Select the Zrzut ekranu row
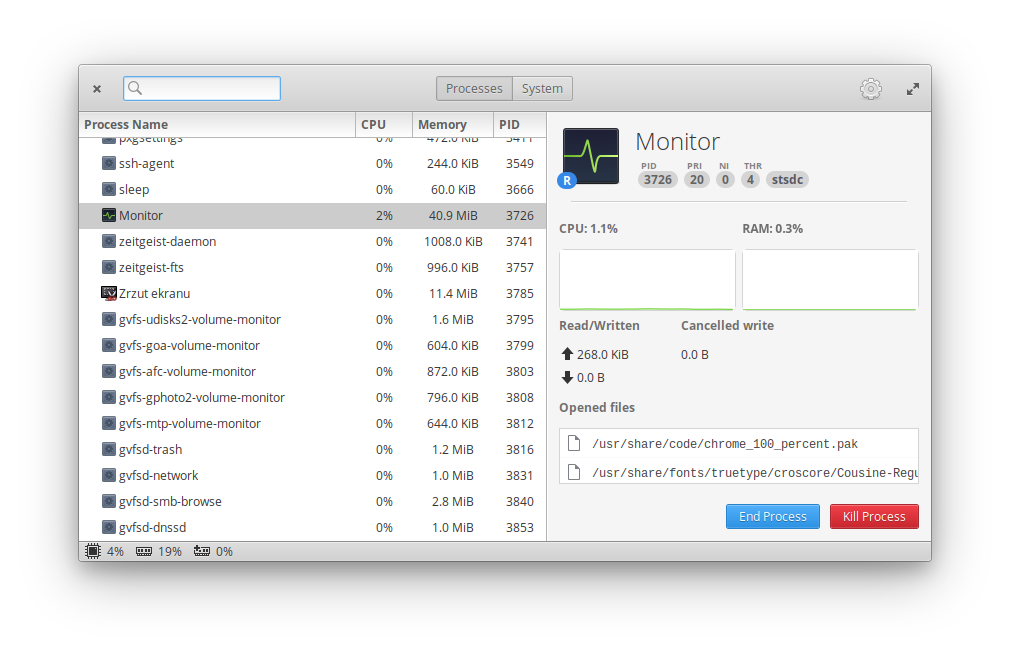The image size is (1010, 654). [312, 293]
